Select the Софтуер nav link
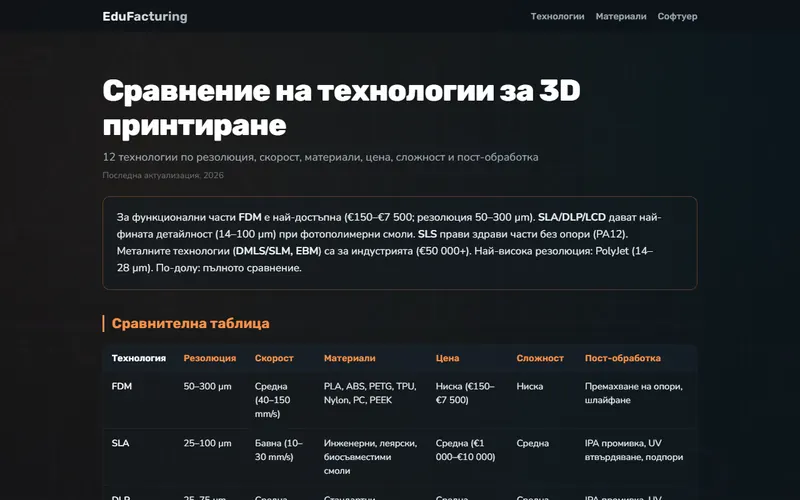Viewport: 800px width, 500px height. (677, 16)
